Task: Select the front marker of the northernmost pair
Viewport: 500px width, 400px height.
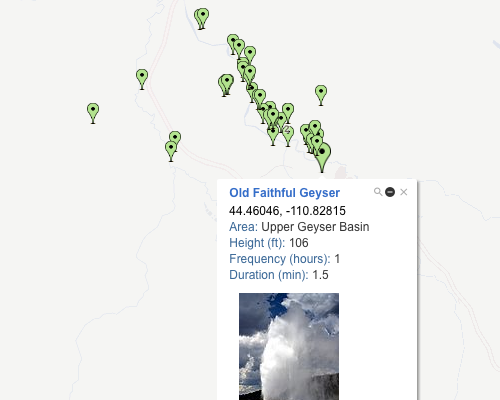Action: point(203,19)
